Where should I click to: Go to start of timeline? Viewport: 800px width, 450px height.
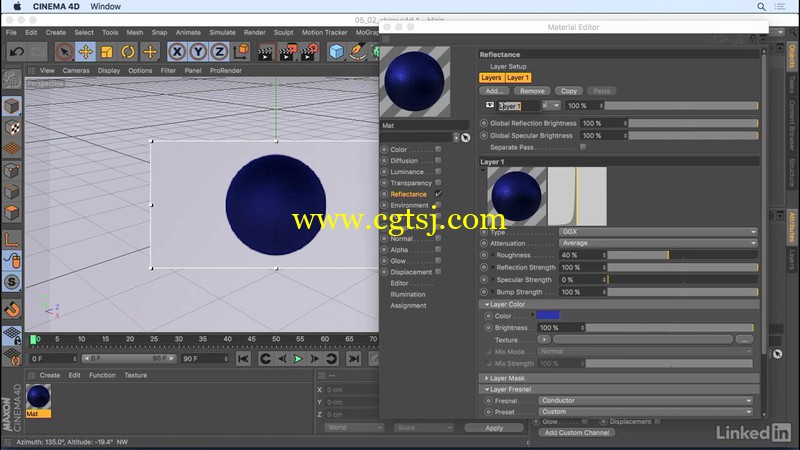pos(243,359)
